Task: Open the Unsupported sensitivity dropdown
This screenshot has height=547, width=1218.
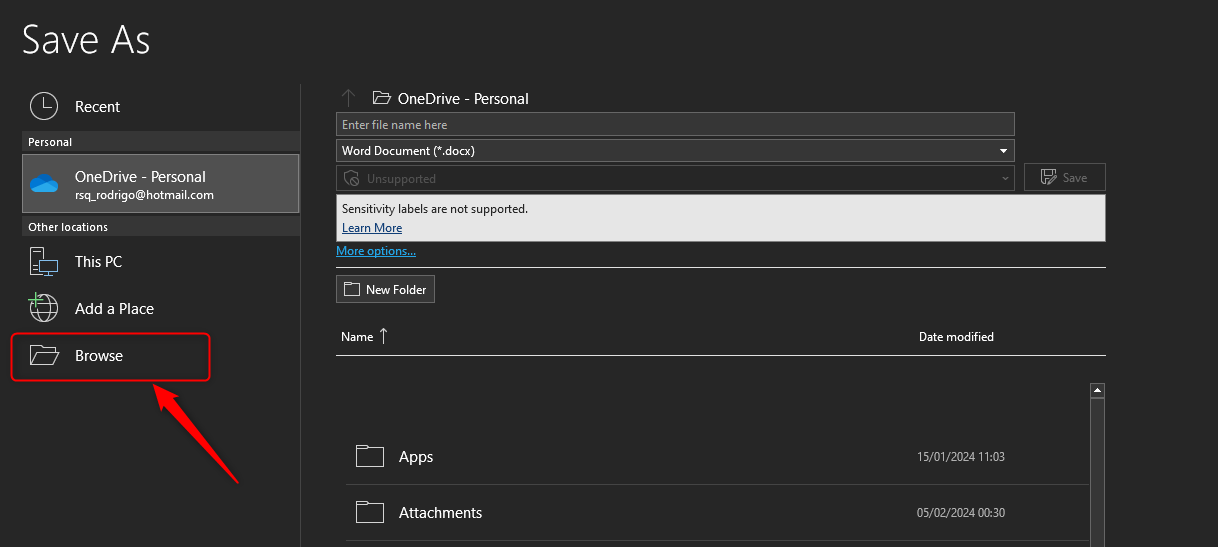Action: 675,178
